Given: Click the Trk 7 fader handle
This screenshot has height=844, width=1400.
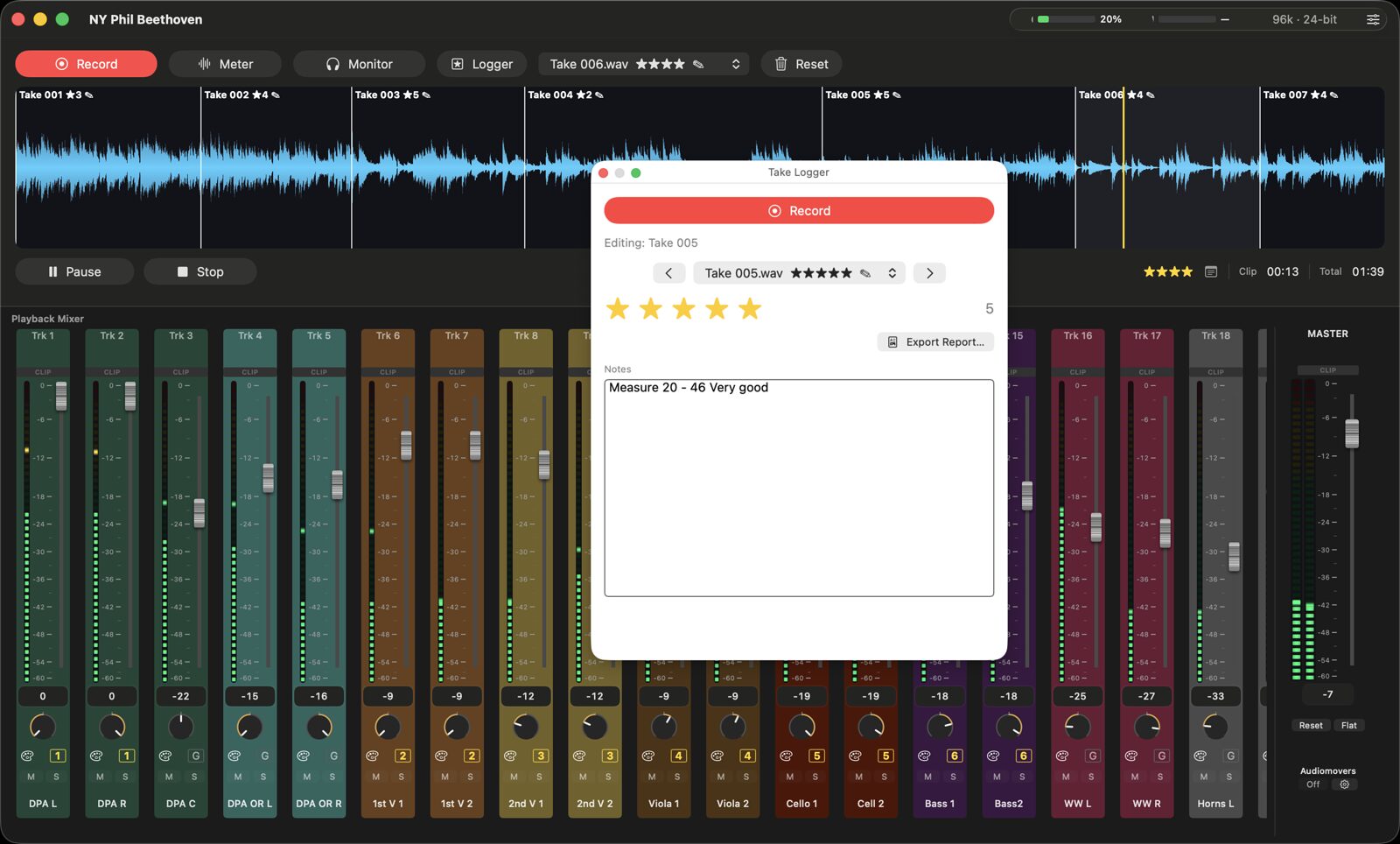Looking at the screenshot, I should click(x=475, y=445).
